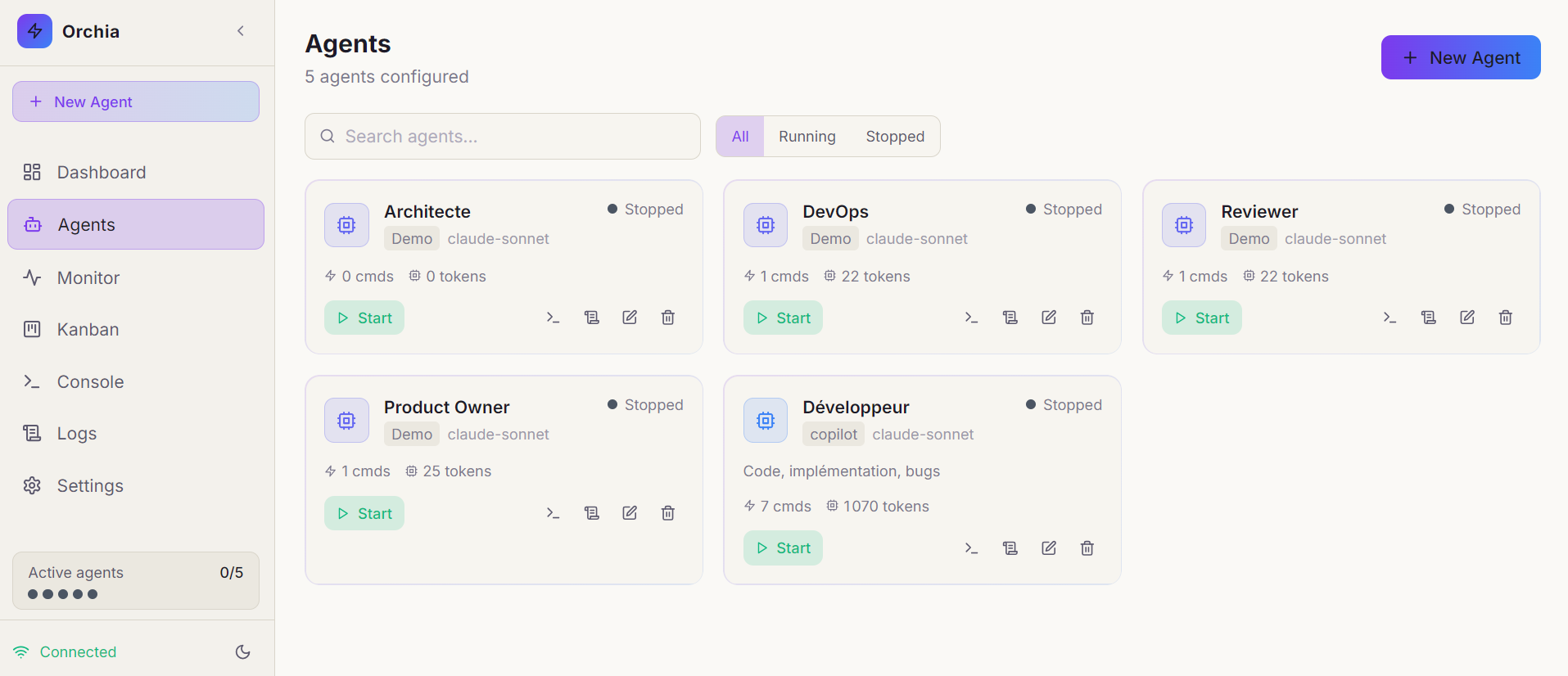The image size is (1568, 676).
Task: Filter agents by Stopped
Action: pyautogui.click(x=895, y=136)
